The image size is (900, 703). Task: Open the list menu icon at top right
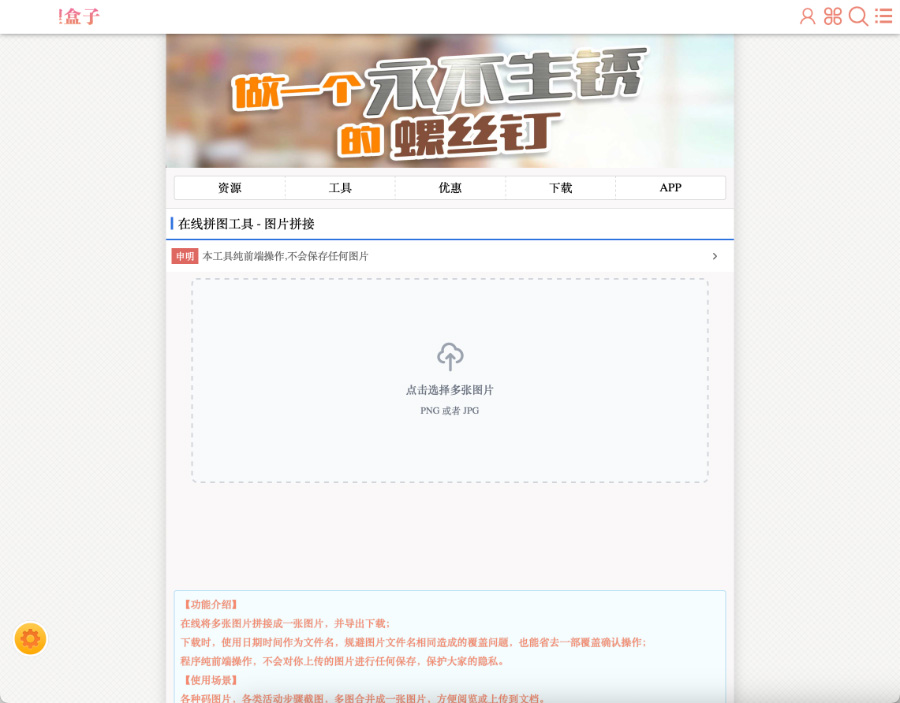coord(884,16)
